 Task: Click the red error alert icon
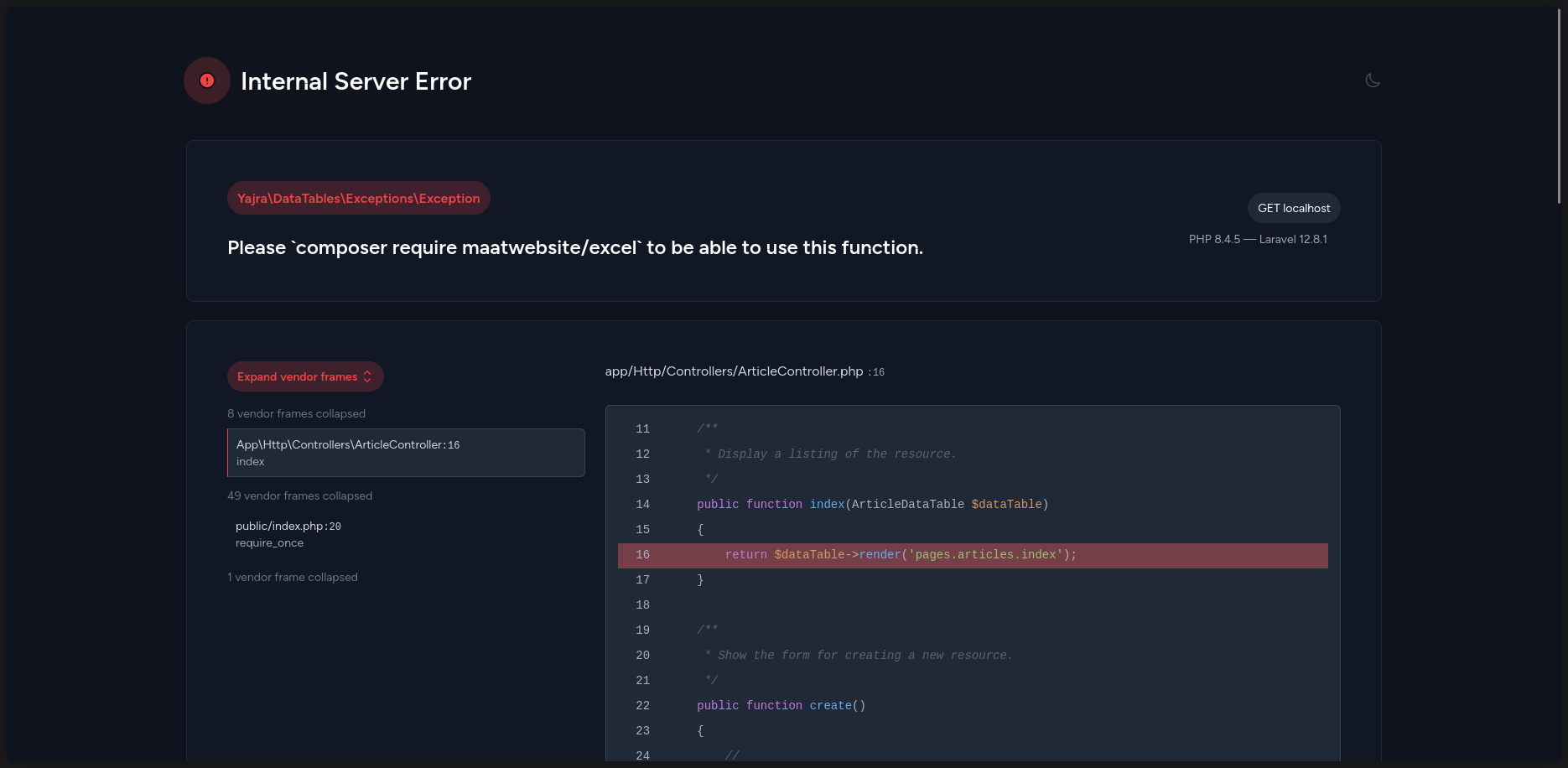click(x=207, y=80)
